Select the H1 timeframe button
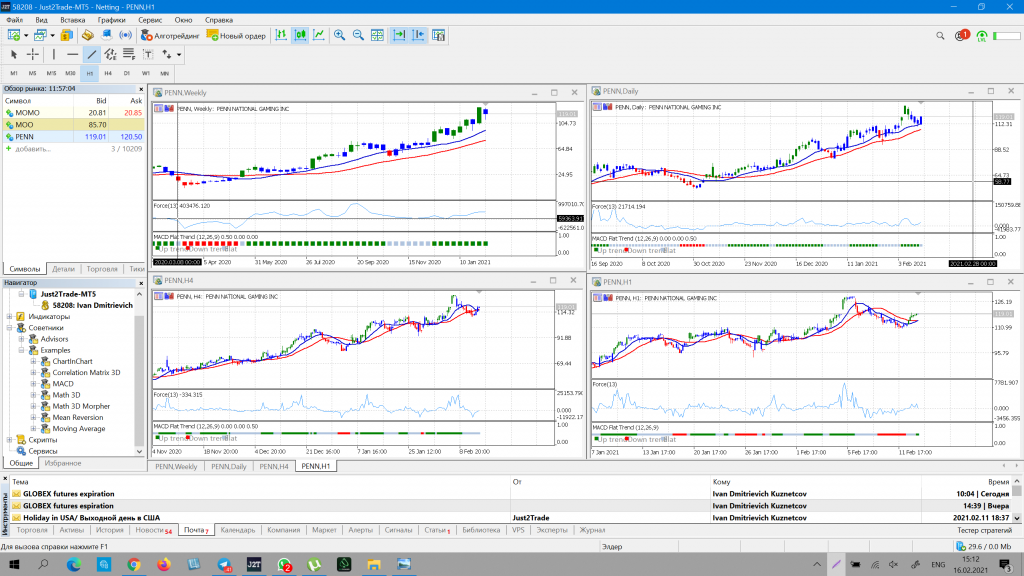 (89, 73)
